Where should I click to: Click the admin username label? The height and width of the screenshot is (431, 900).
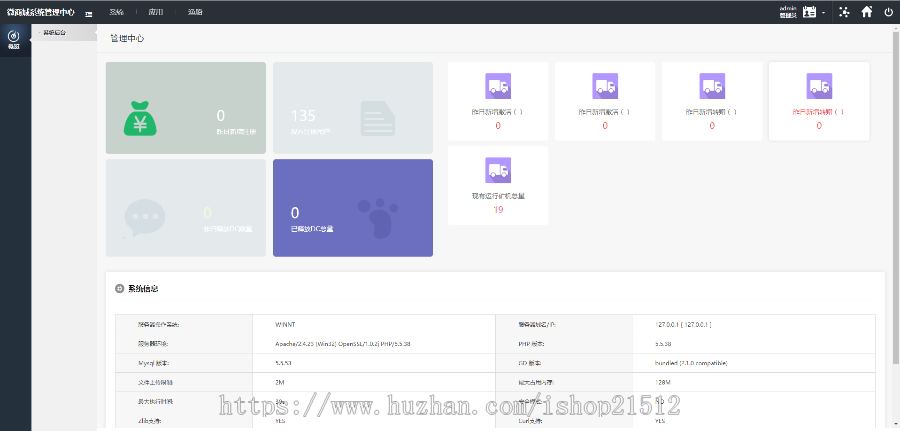pyautogui.click(x=788, y=9)
